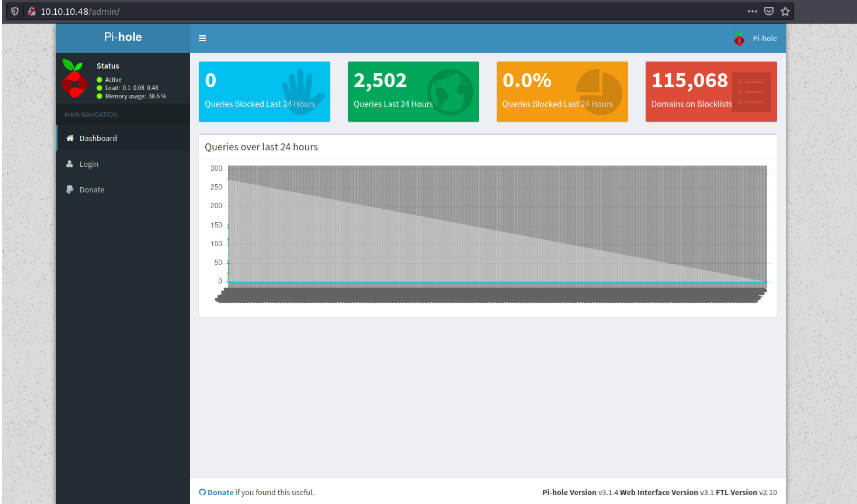Image resolution: width=857 pixels, height=504 pixels.
Task: Click the 300 y-axis label on chart
Action: coord(216,168)
